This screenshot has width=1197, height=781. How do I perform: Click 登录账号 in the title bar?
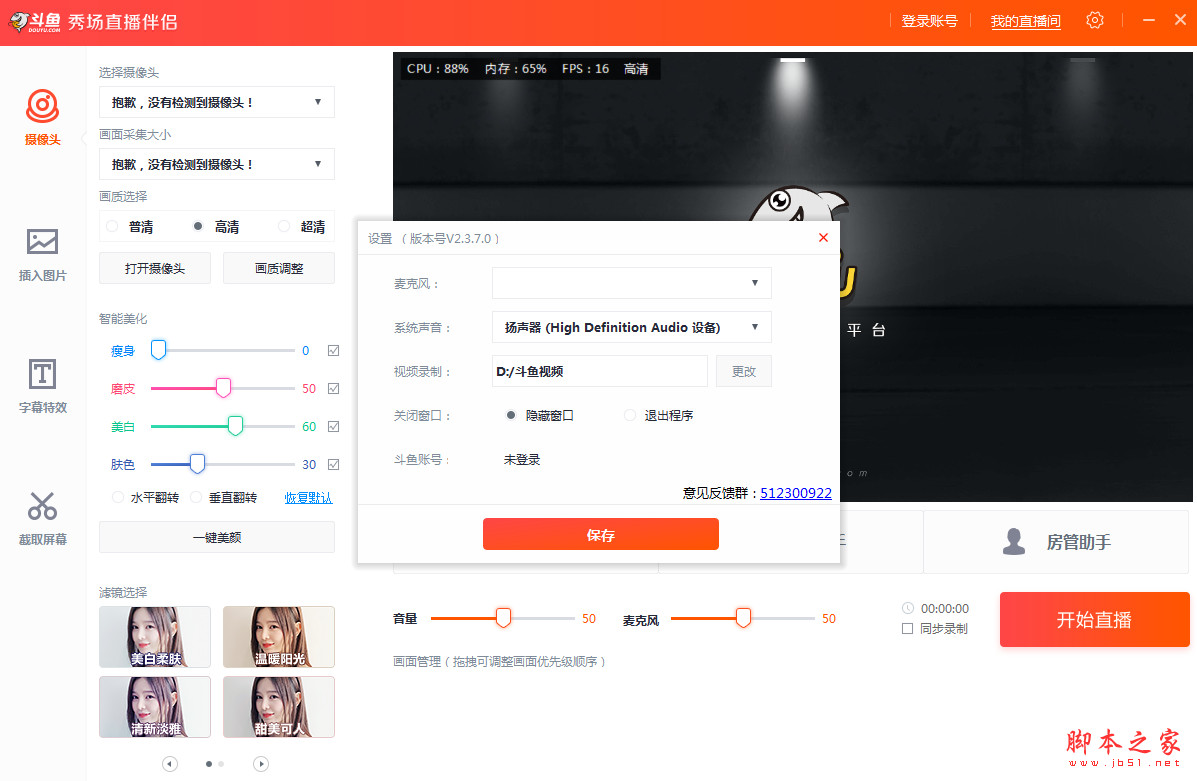[929, 21]
